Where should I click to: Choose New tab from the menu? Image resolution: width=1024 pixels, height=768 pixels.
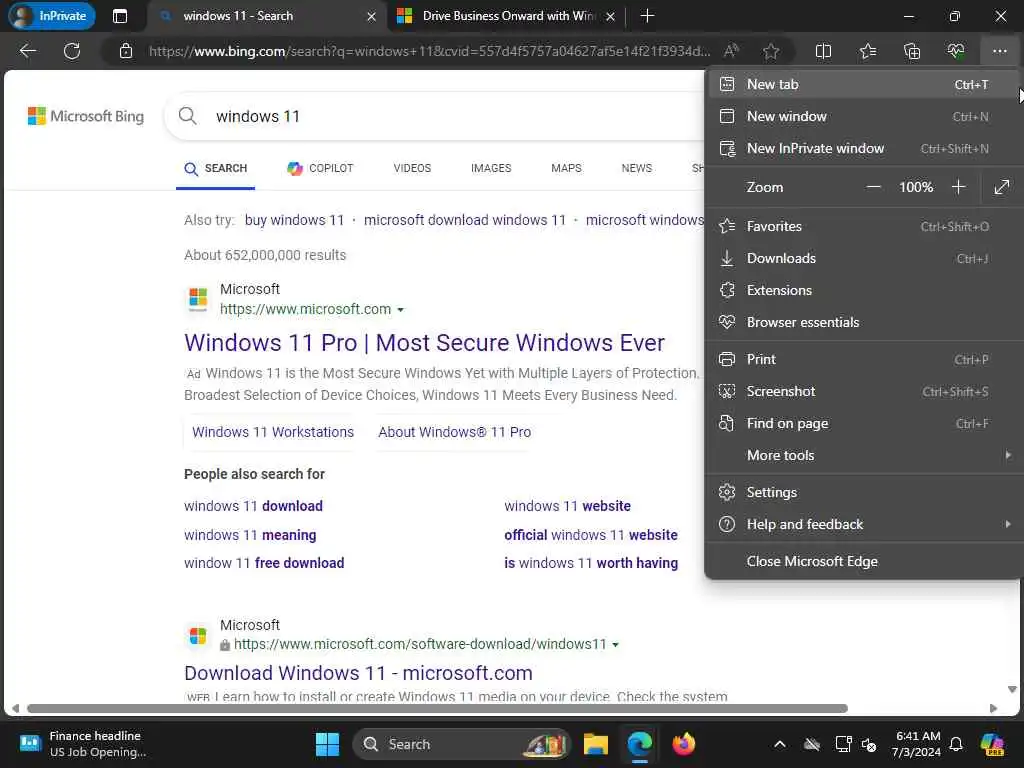coord(862,84)
